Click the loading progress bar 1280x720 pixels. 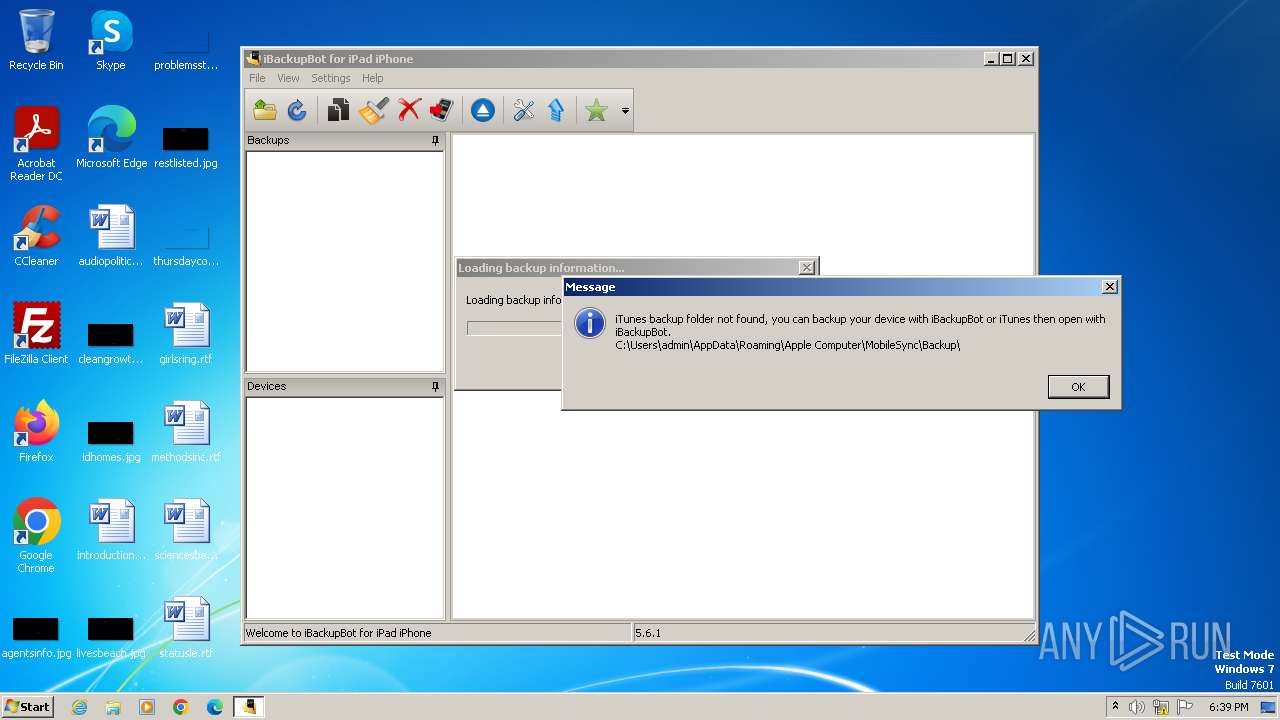[x=514, y=329]
